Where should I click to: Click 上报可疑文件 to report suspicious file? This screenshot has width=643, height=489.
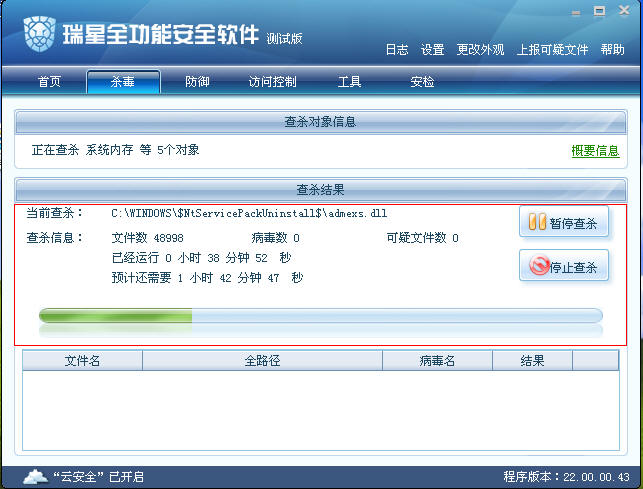point(552,50)
